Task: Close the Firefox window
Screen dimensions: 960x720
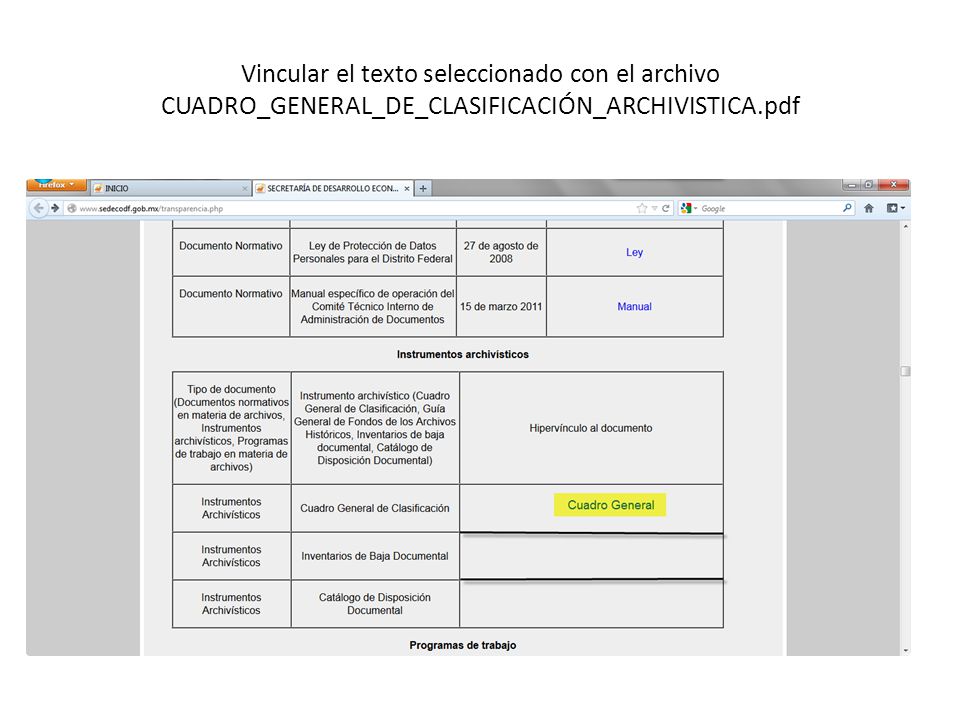Action: 893,184
